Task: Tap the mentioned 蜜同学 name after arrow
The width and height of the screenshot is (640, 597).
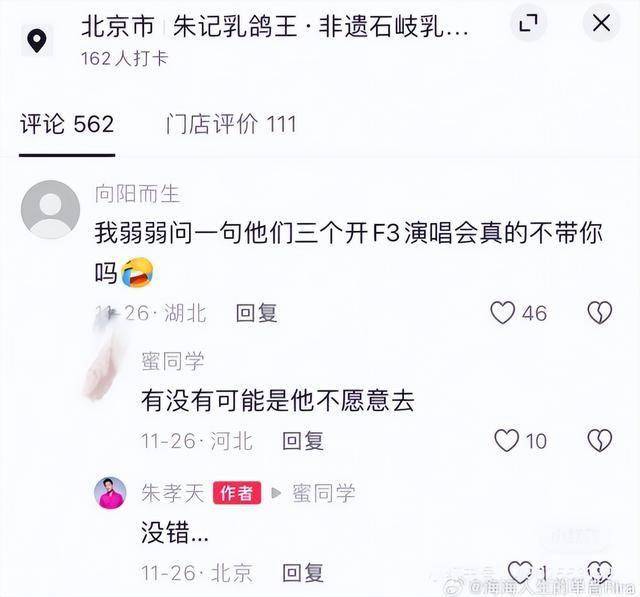Action: pyautogui.click(x=323, y=493)
